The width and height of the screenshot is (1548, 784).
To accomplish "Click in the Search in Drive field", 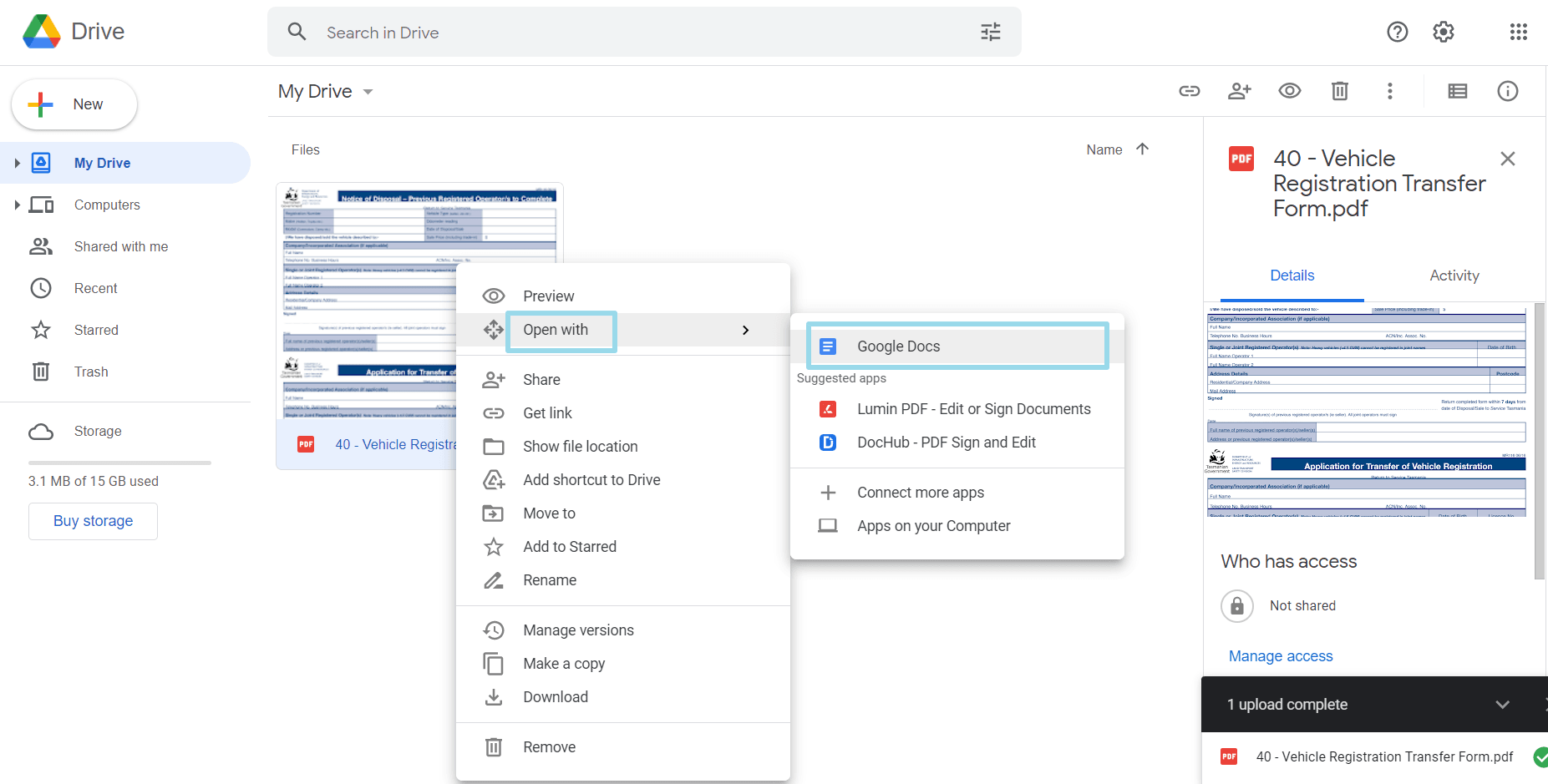I will (643, 32).
